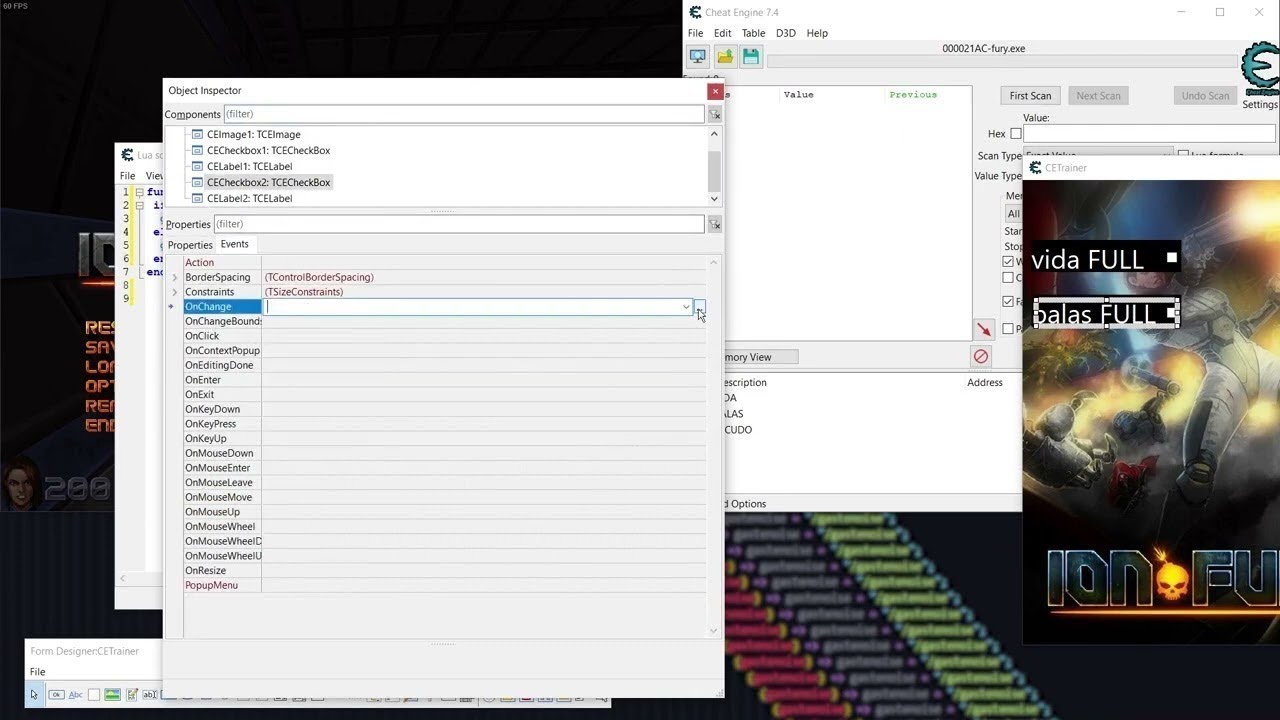
Task: Click the ellipsis button beside OnChange
Action: [700, 307]
